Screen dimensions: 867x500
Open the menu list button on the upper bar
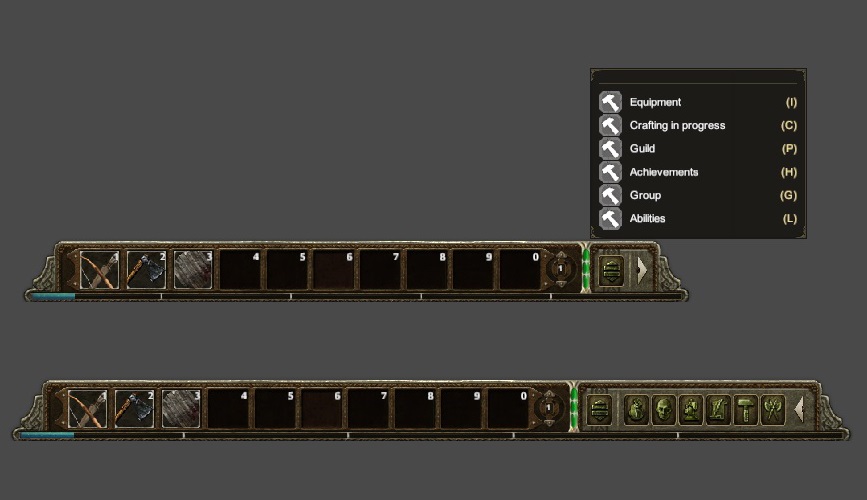(x=612, y=270)
